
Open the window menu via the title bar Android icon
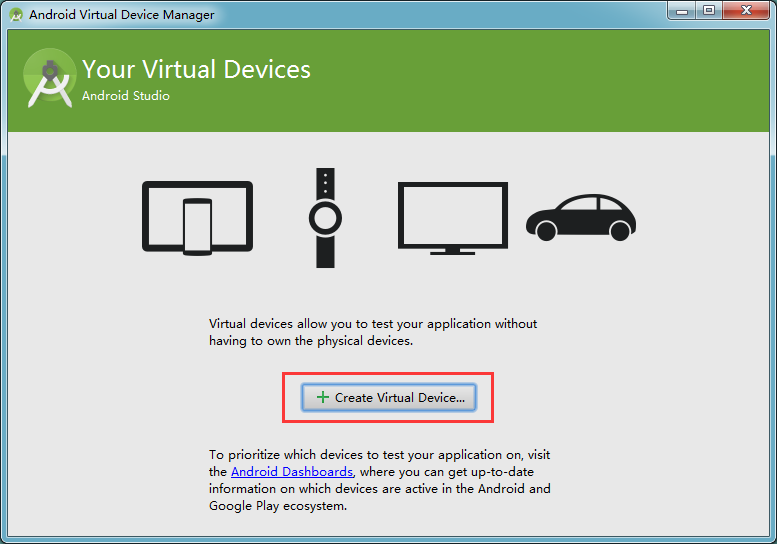click(15, 15)
